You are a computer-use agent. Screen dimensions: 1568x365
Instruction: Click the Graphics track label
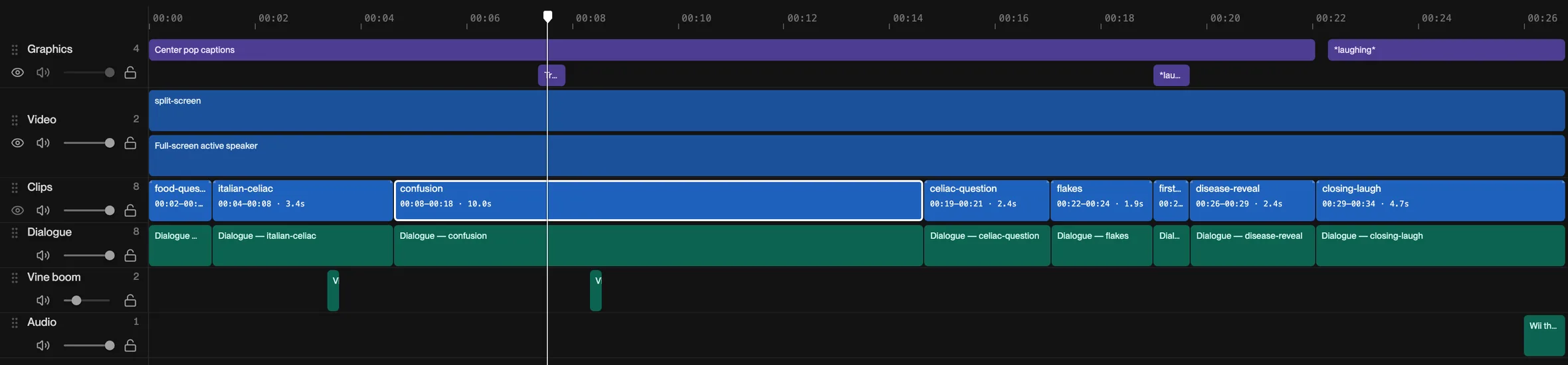[x=50, y=49]
